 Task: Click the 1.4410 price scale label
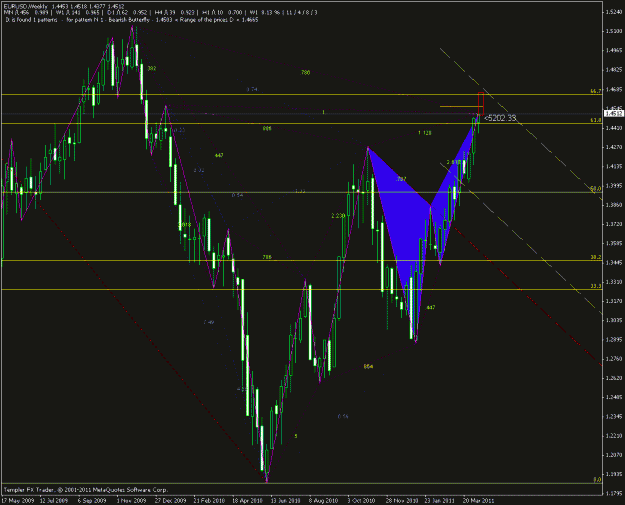pyautogui.click(x=614, y=128)
